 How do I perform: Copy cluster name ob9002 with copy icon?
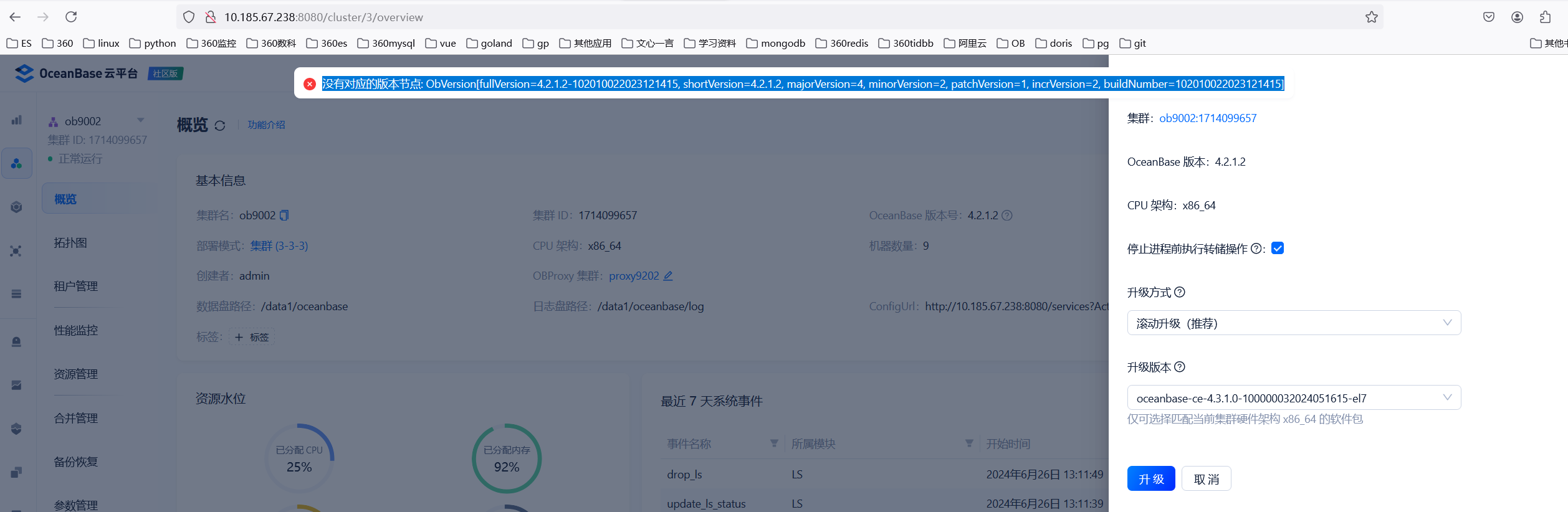coord(284,215)
